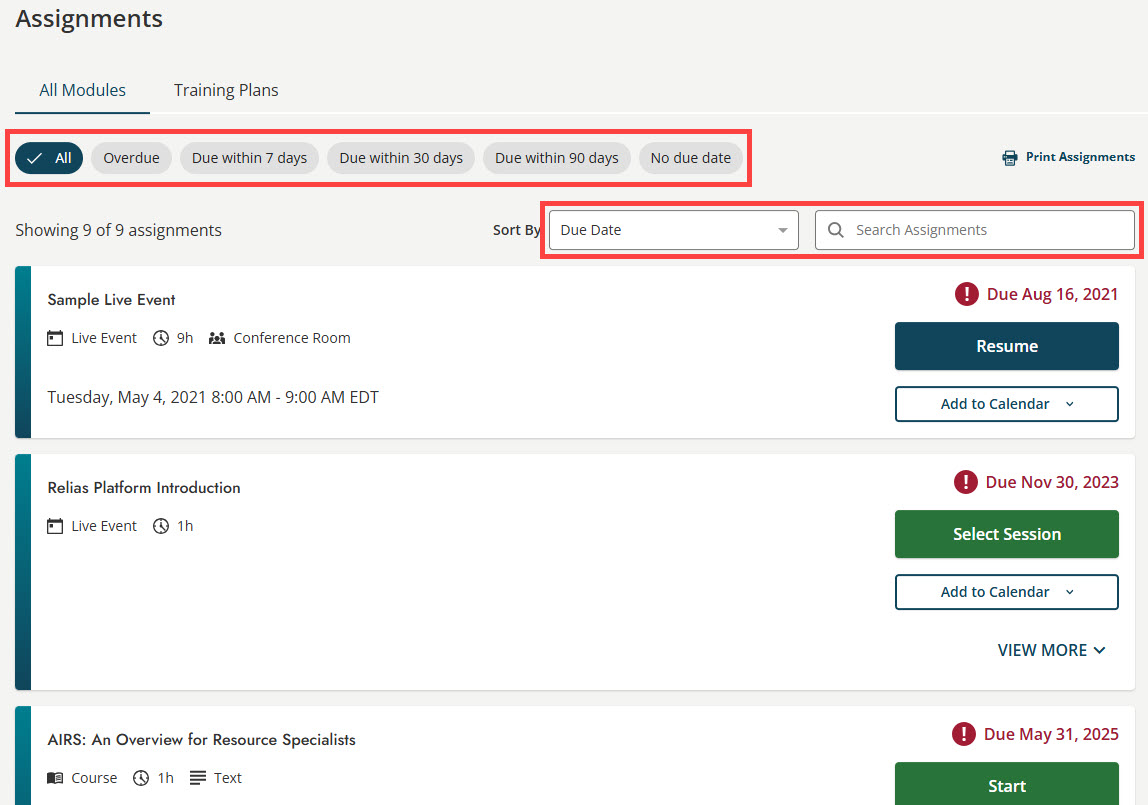Click the alert icon beside Due Nov 30, 2023

(966, 482)
